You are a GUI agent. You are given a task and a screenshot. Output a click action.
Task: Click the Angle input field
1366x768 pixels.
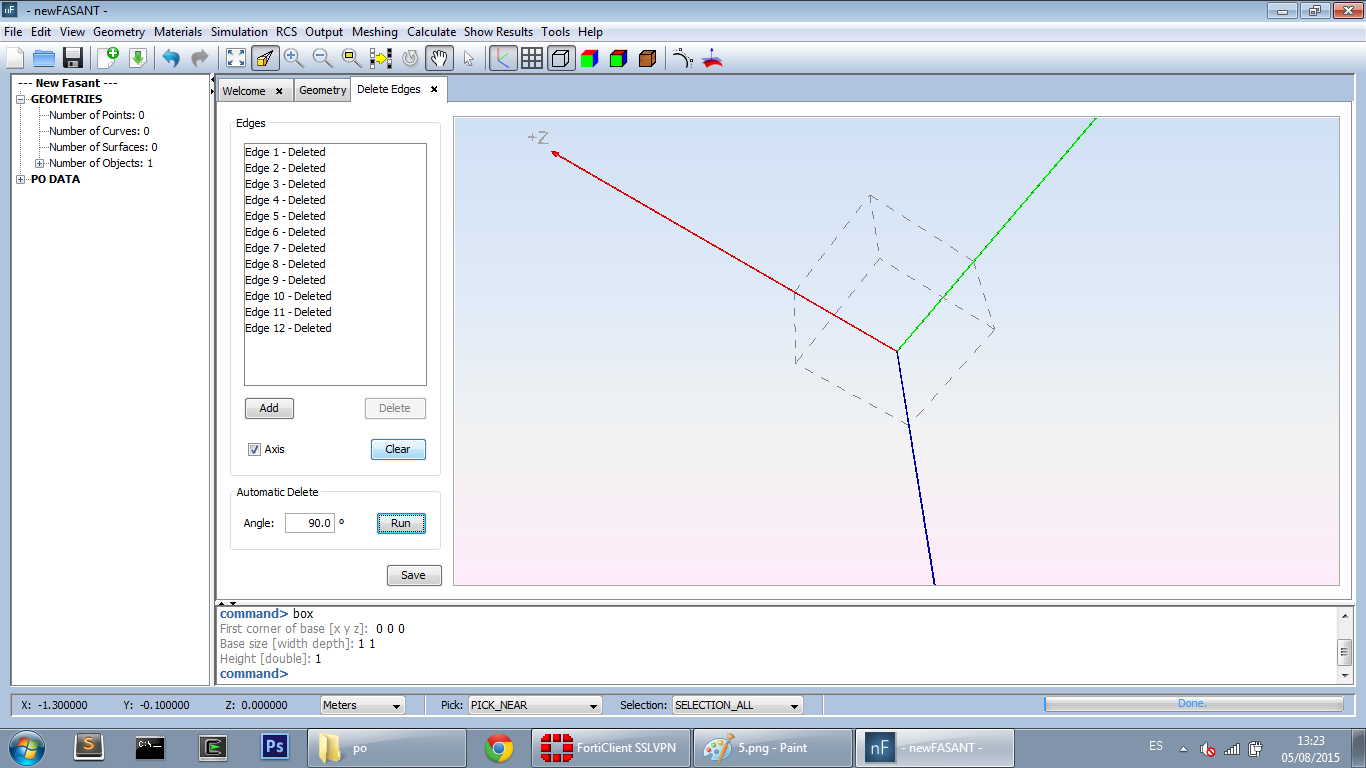pos(309,523)
